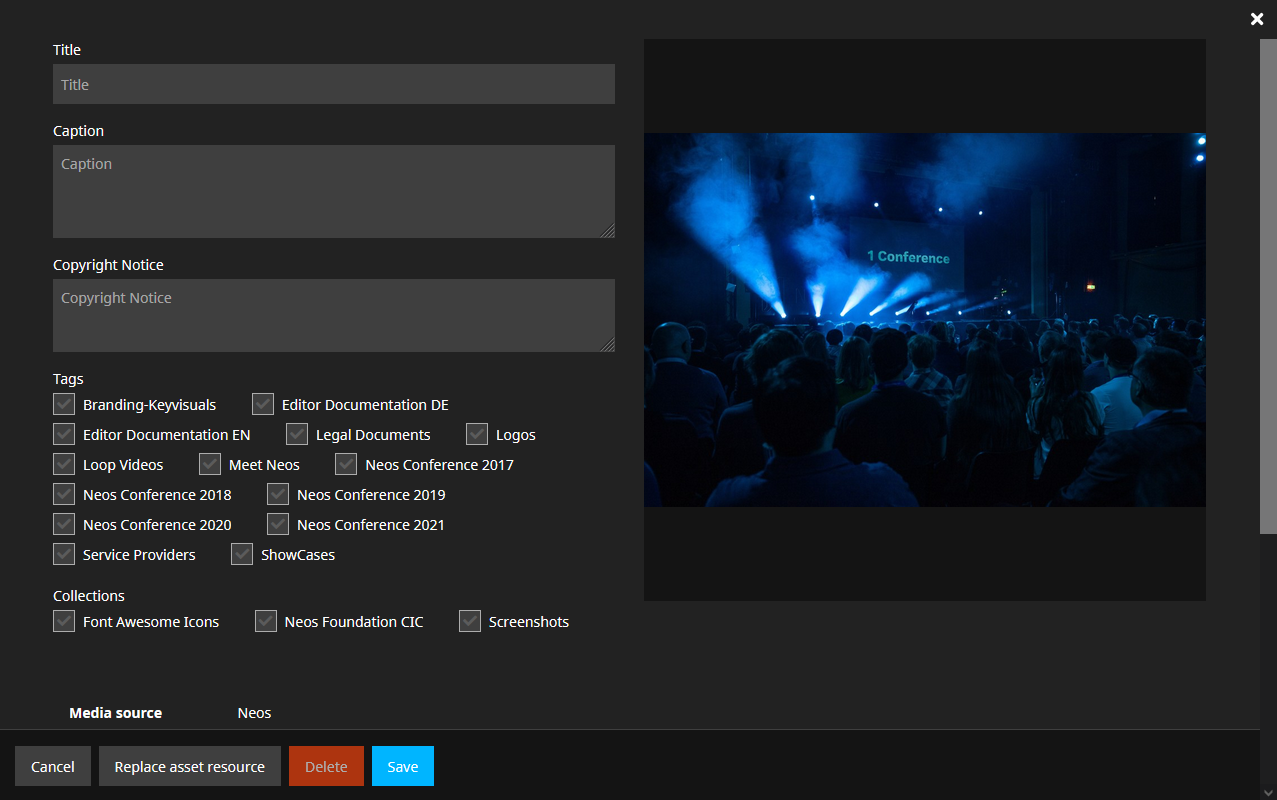This screenshot has height=800, width=1277.
Task: Tick the Loop Videos tag checkbox
Action: coord(64,465)
